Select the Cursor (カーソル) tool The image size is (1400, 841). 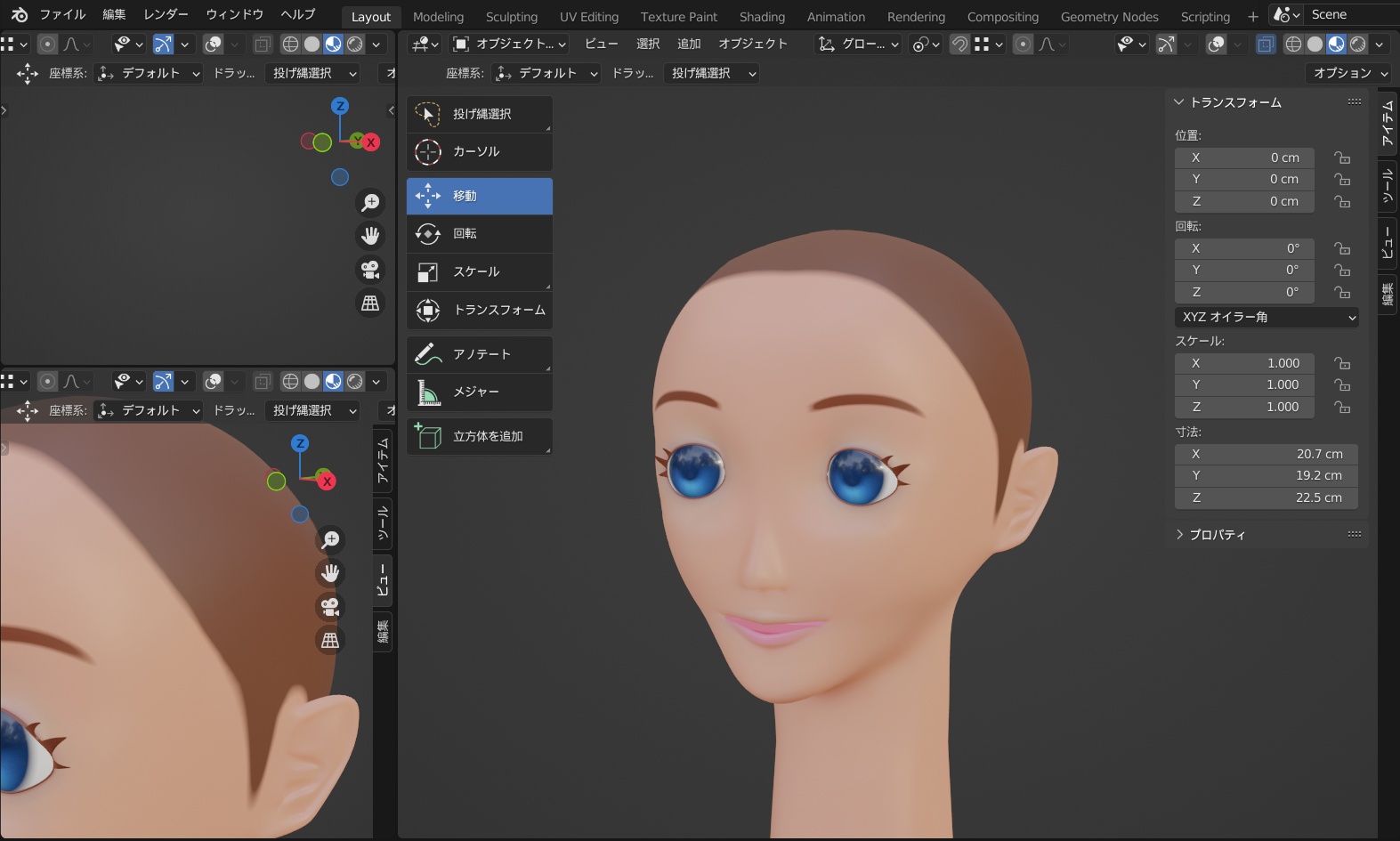[x=479, y=152]
